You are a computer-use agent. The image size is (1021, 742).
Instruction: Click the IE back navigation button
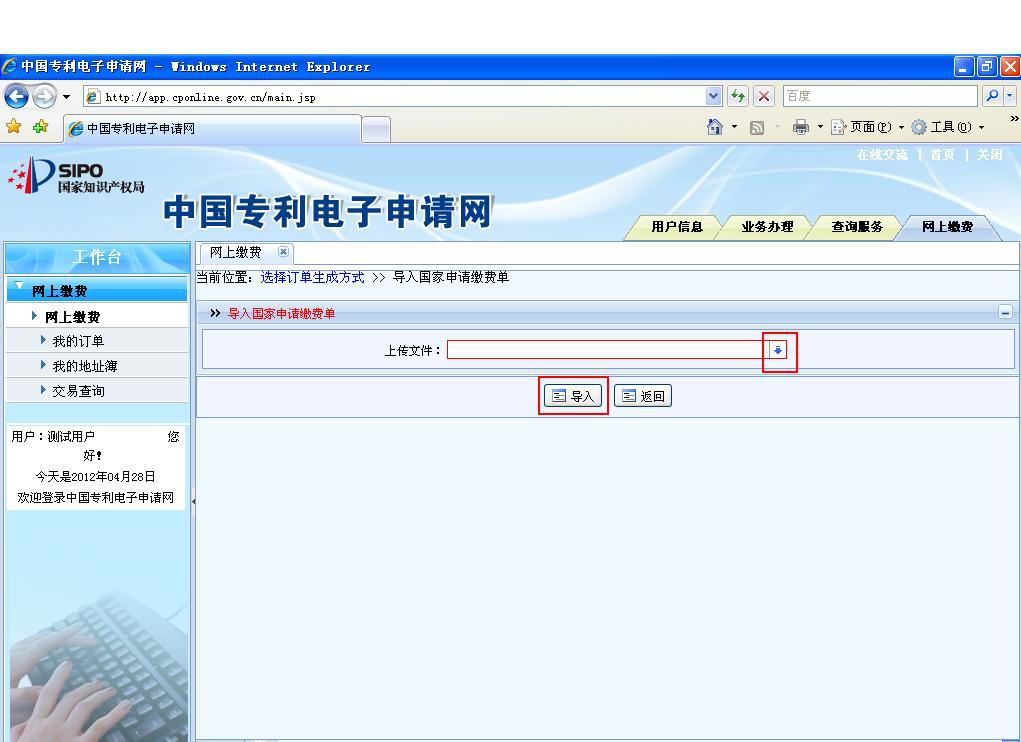pyautogui.click(x=16, y=96)
